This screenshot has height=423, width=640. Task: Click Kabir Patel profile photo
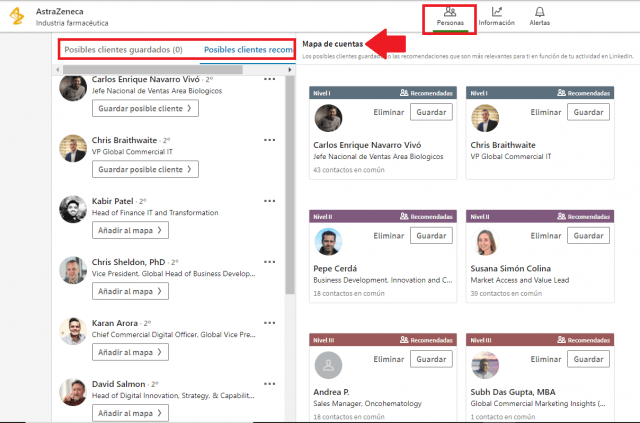73,209
